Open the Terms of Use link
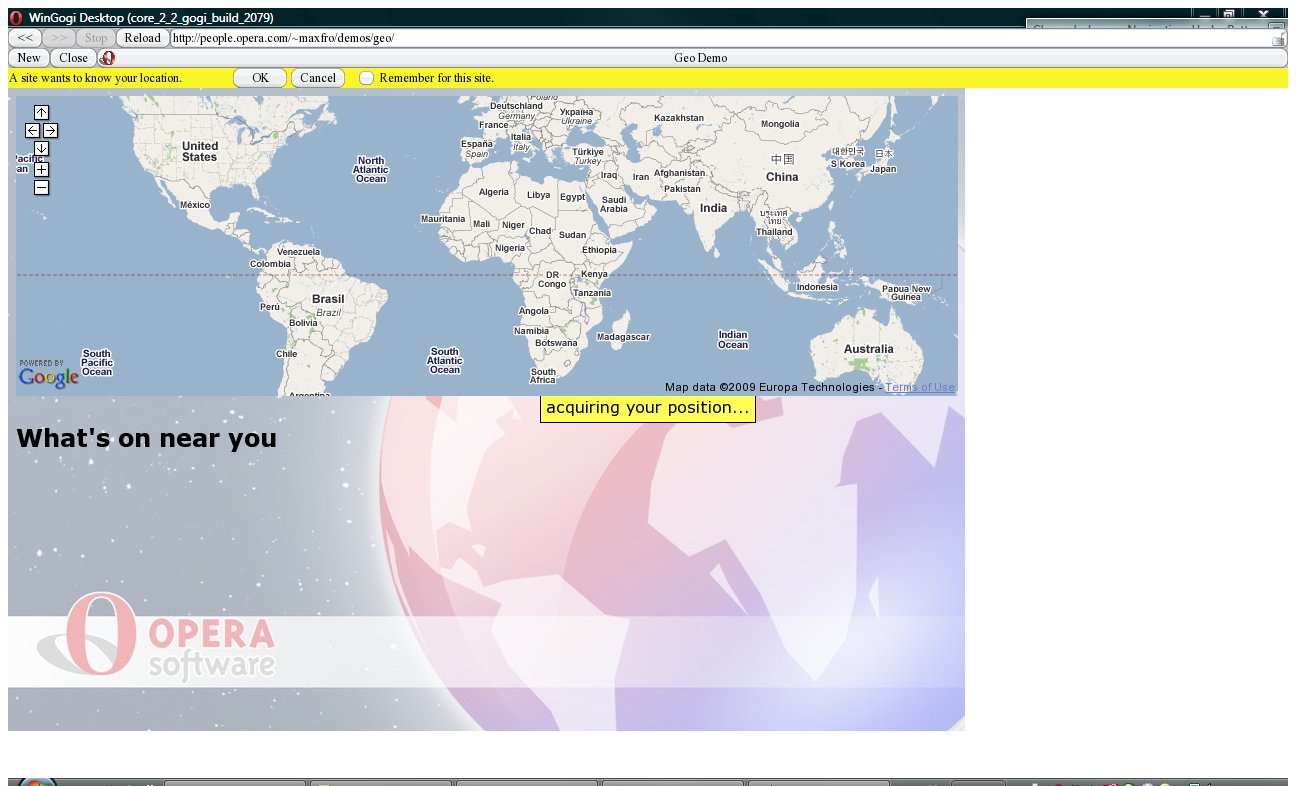This screenshot has width=1296, height=786. (x=919, y=388)
